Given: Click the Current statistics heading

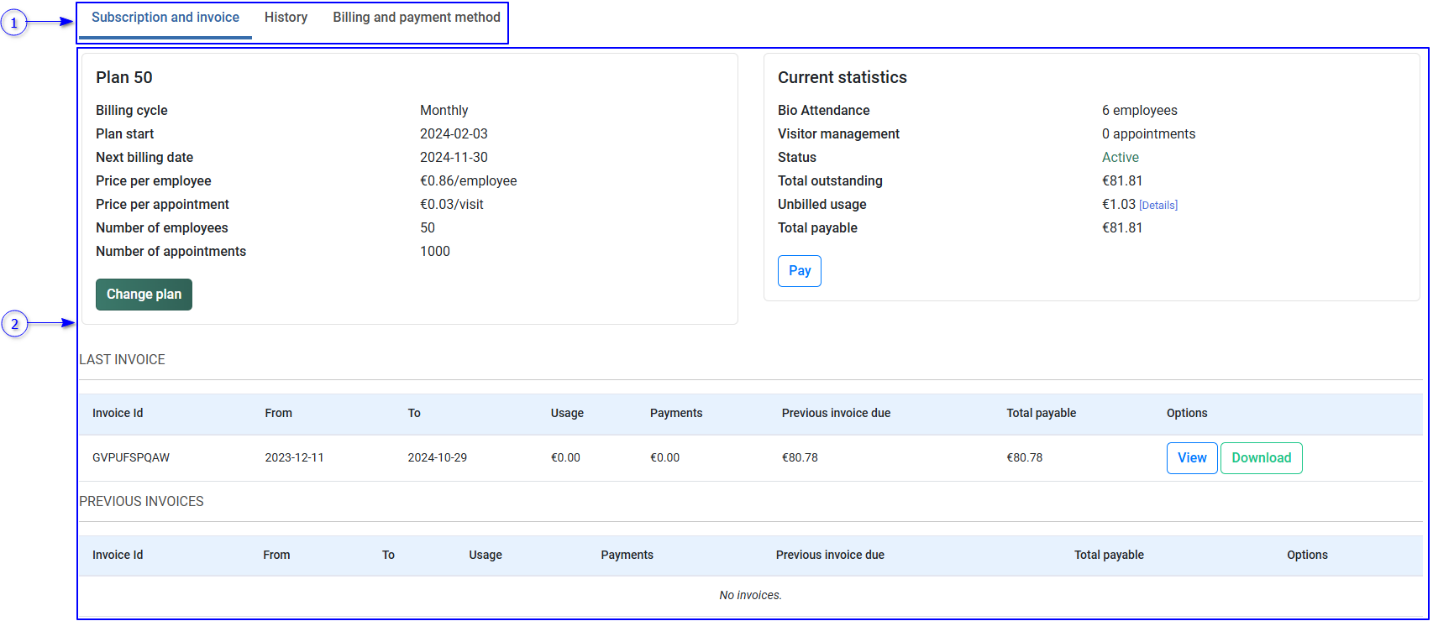Looking at the screenshot, I should [x=842, y=78].
